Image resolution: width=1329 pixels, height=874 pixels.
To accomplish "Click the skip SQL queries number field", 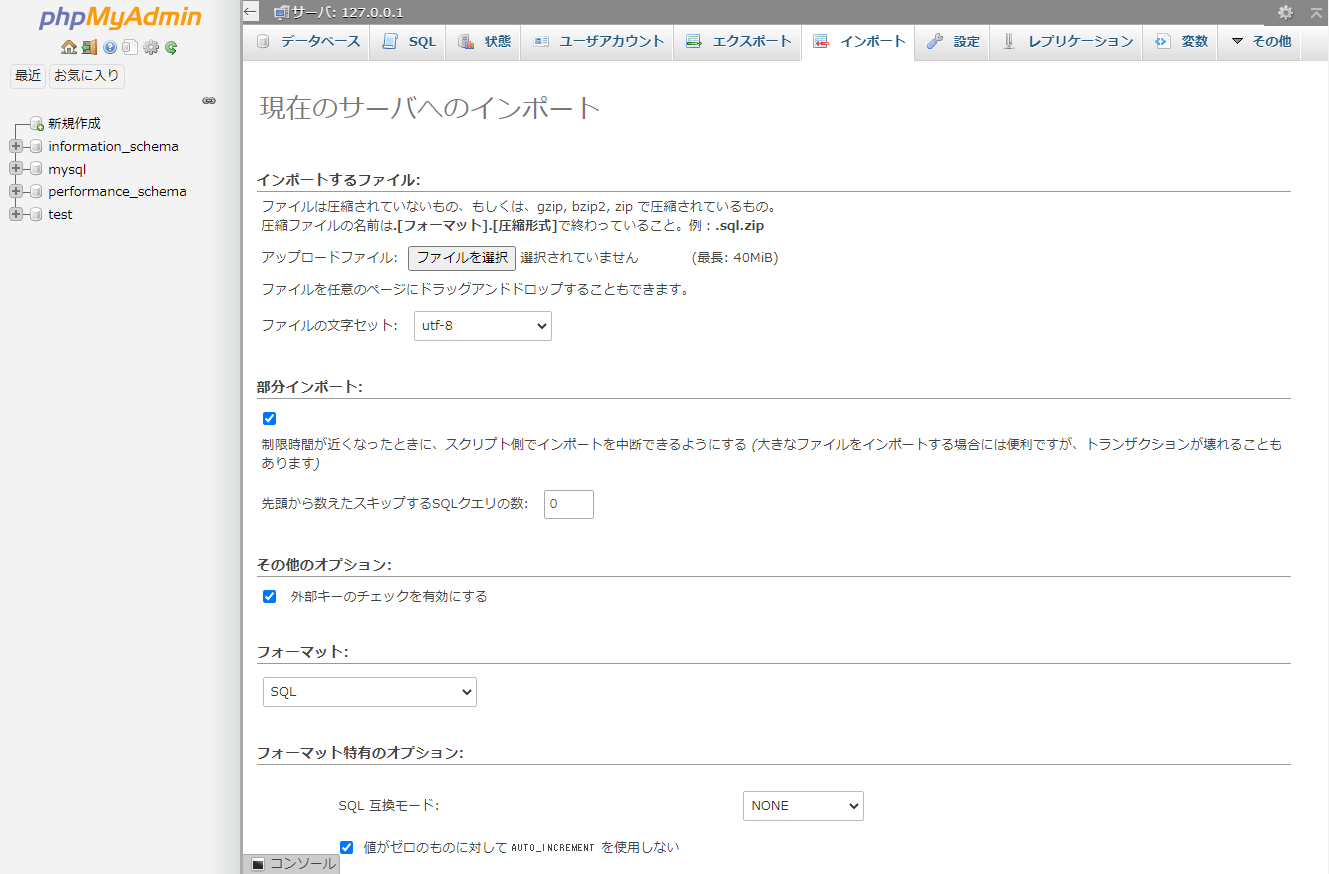I will click(x=568, y=504).
